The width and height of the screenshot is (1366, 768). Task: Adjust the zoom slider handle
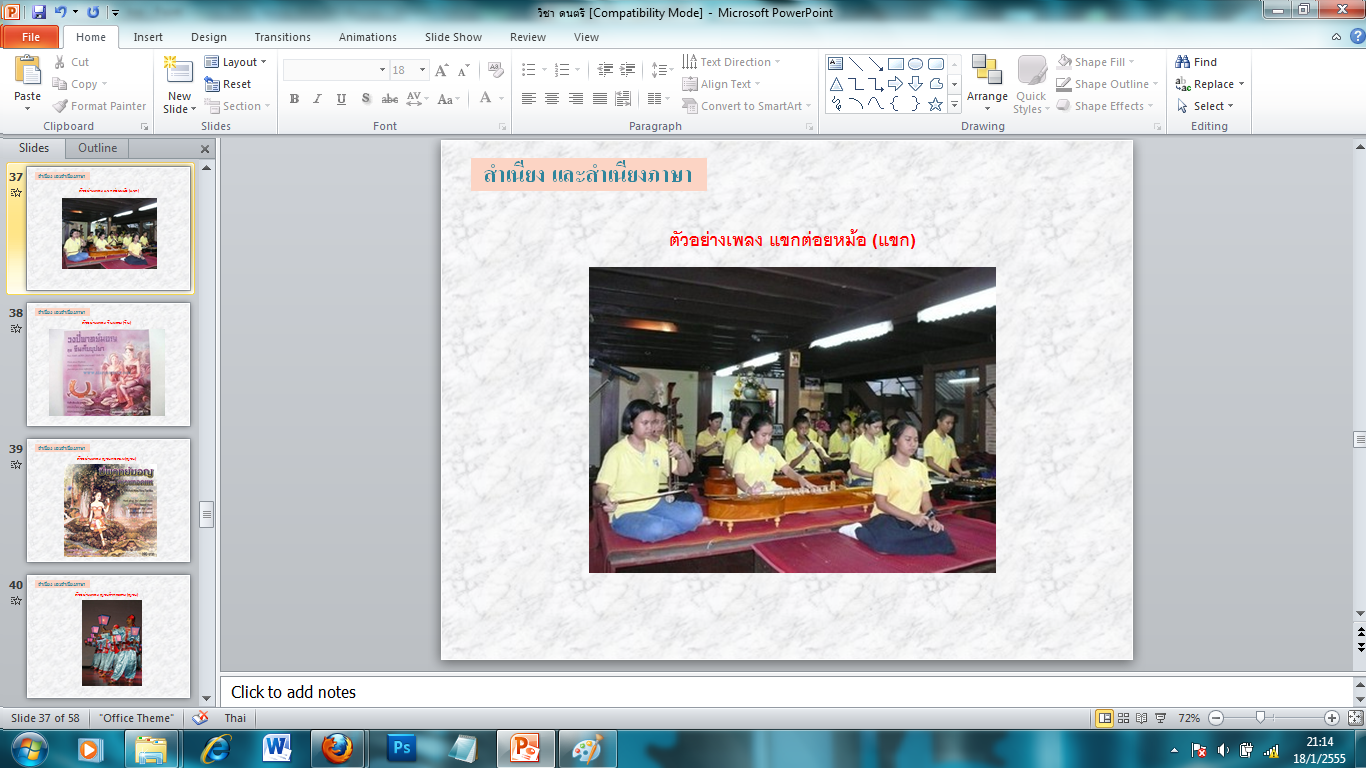[x=1260, y=718]
